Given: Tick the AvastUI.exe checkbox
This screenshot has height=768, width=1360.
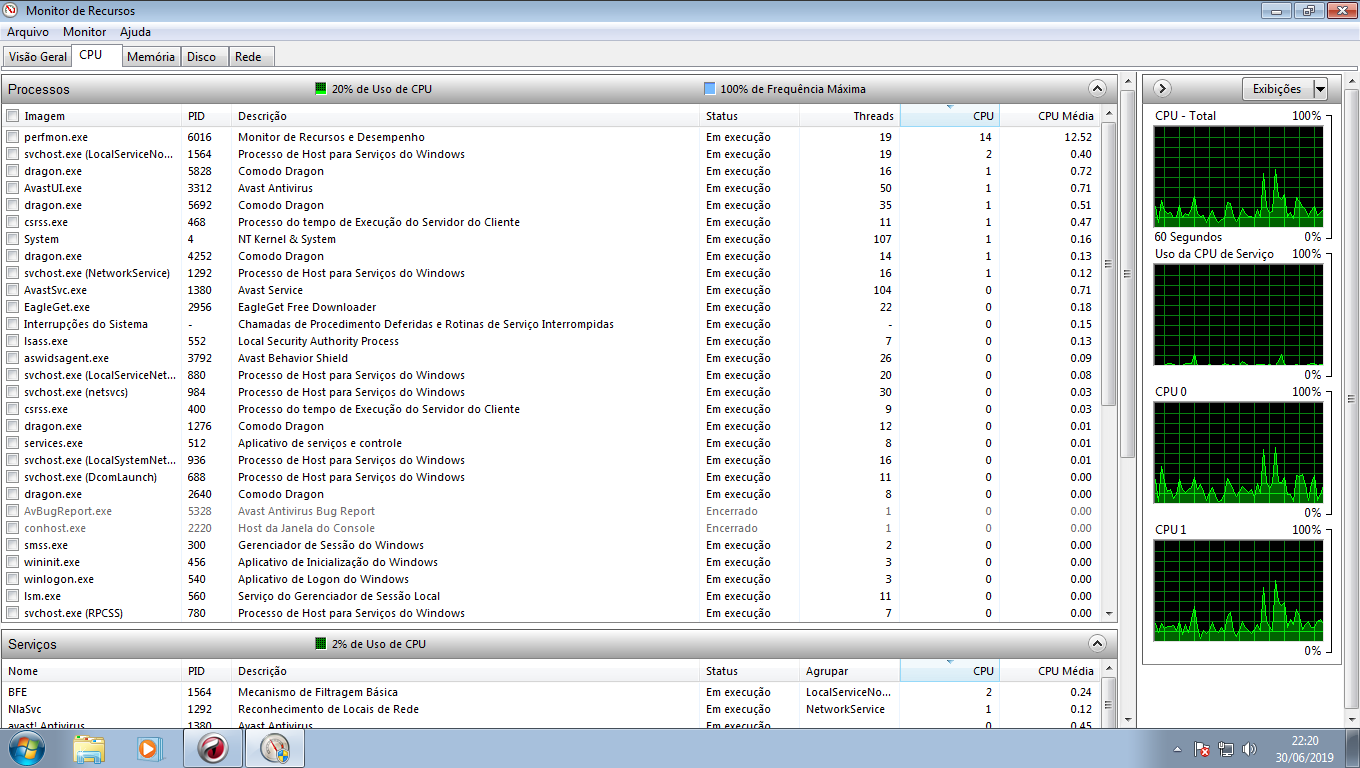Looking at the screenshot, I should click(x=12, y=188).
